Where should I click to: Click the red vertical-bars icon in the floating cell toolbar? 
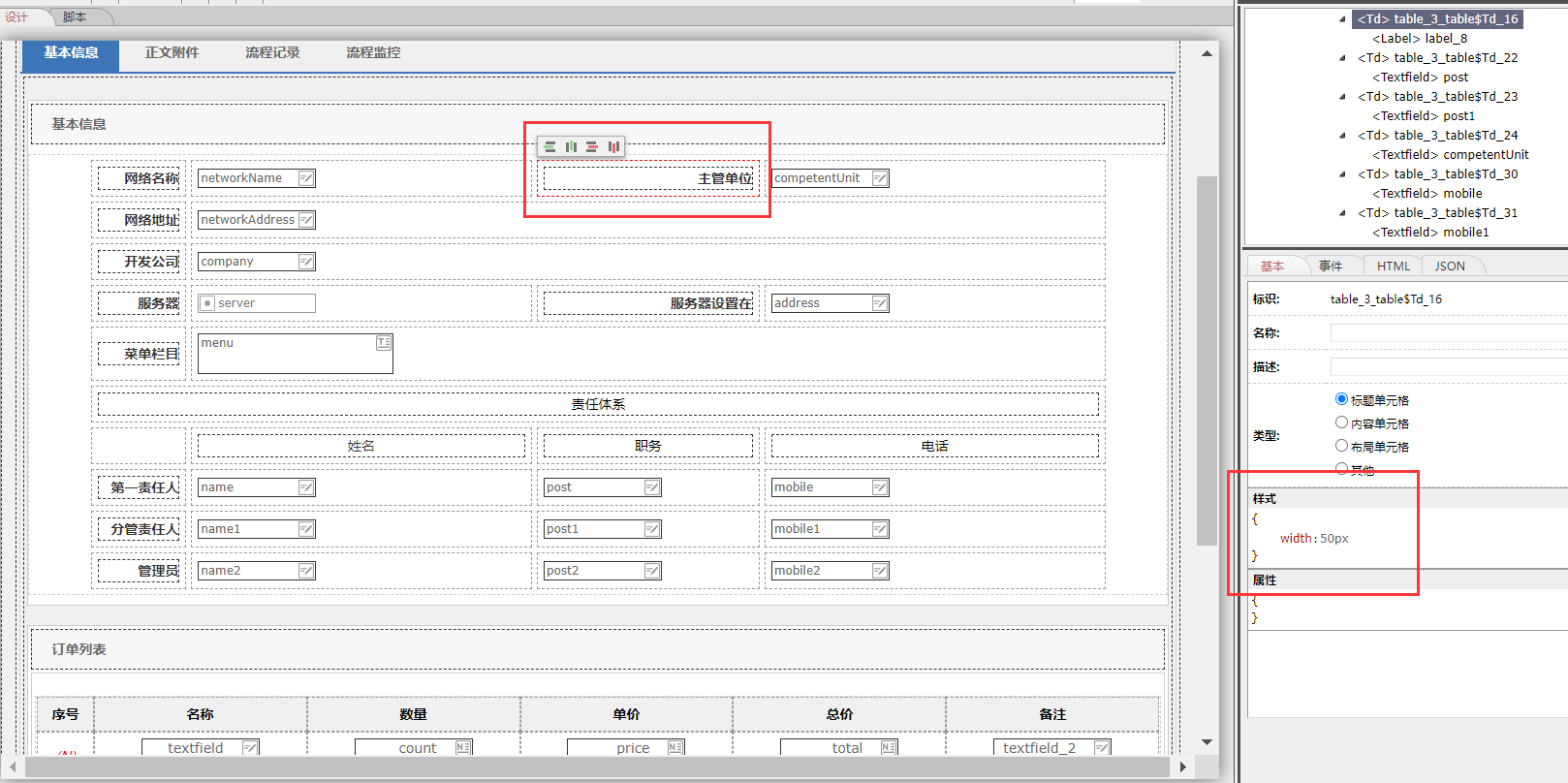[613, 147]
